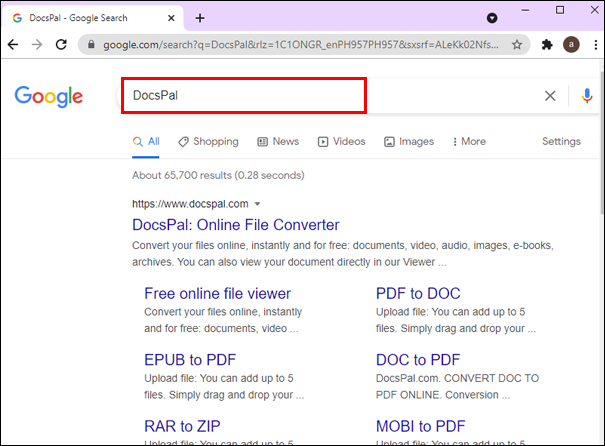Open the MOBI to PDF sitelink
605x446 pixels.
click(x=421, y=426)
